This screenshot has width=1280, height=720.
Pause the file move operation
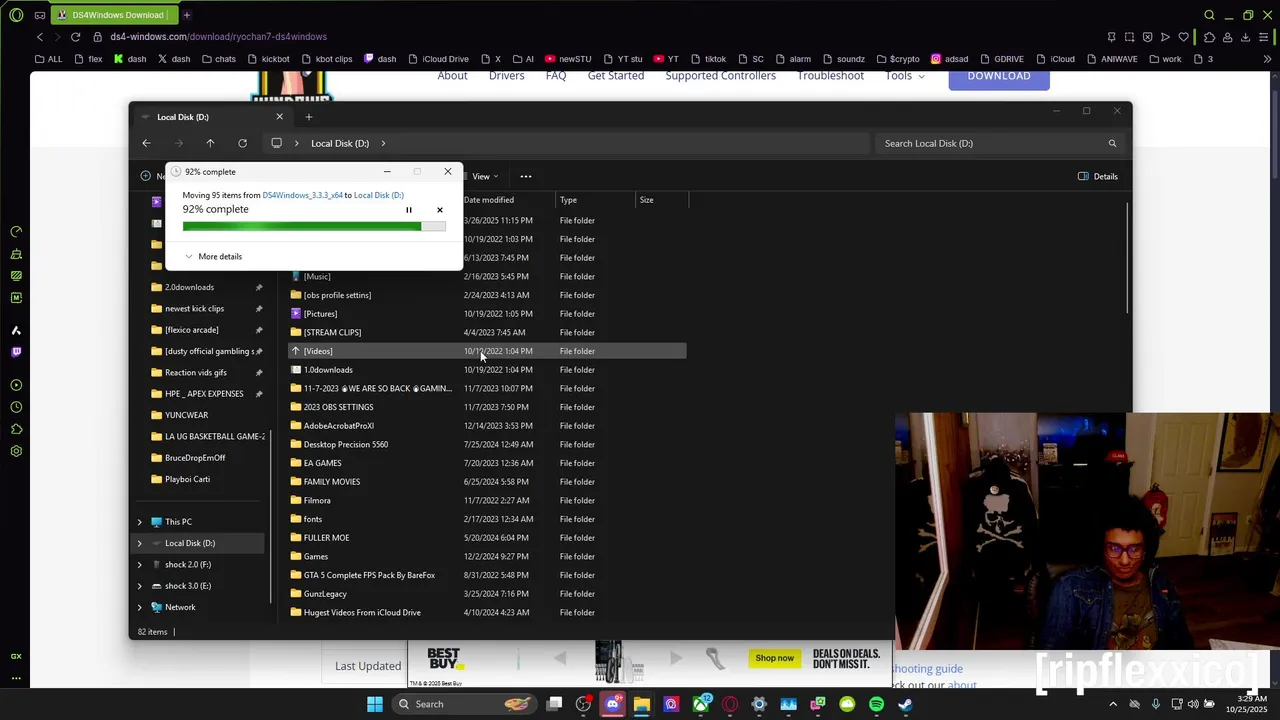coord(408,210)
